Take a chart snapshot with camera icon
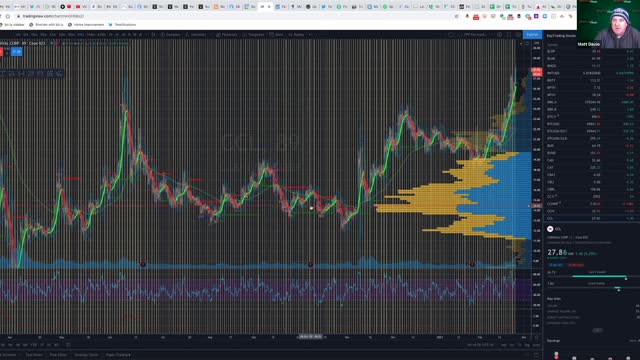Image resolution: width=640 pixels, height=360 pixels. [x=518, y=35]
